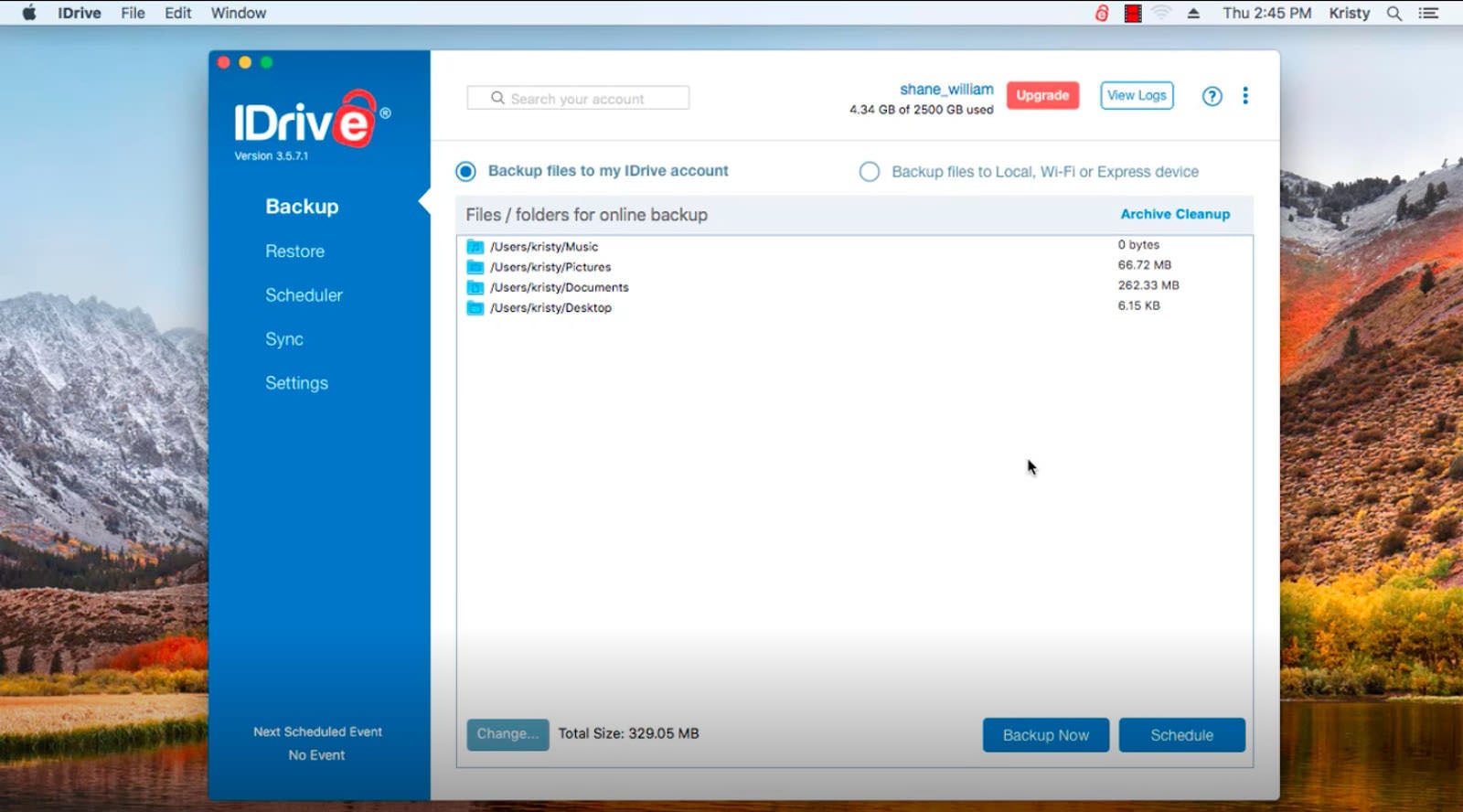Open the Settings section

point(296,383)
